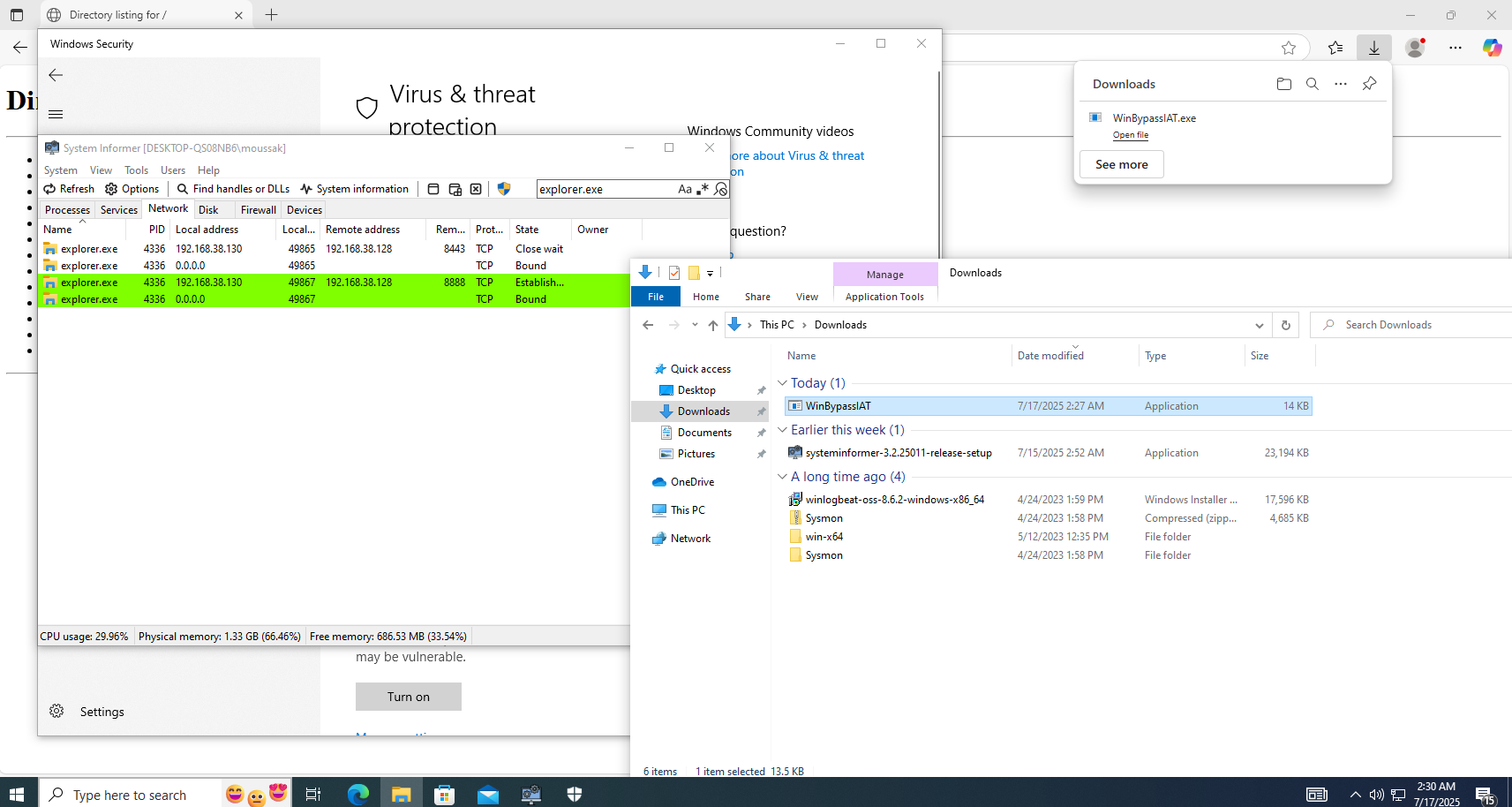1512x807 pixels.
Task: Open the System menu in System Informer
Action: coord(61,170)
